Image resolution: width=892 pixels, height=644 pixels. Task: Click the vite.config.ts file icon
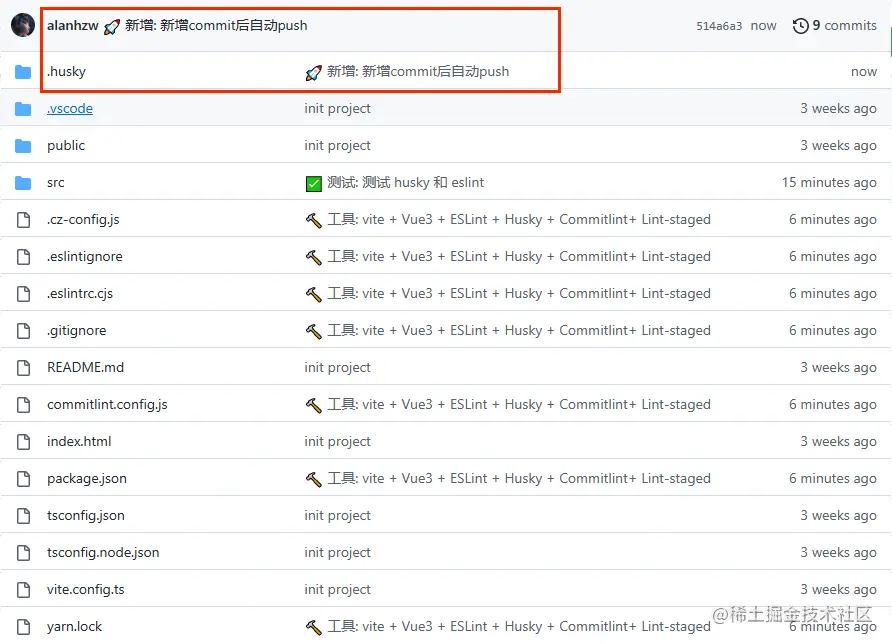point(23,589)
